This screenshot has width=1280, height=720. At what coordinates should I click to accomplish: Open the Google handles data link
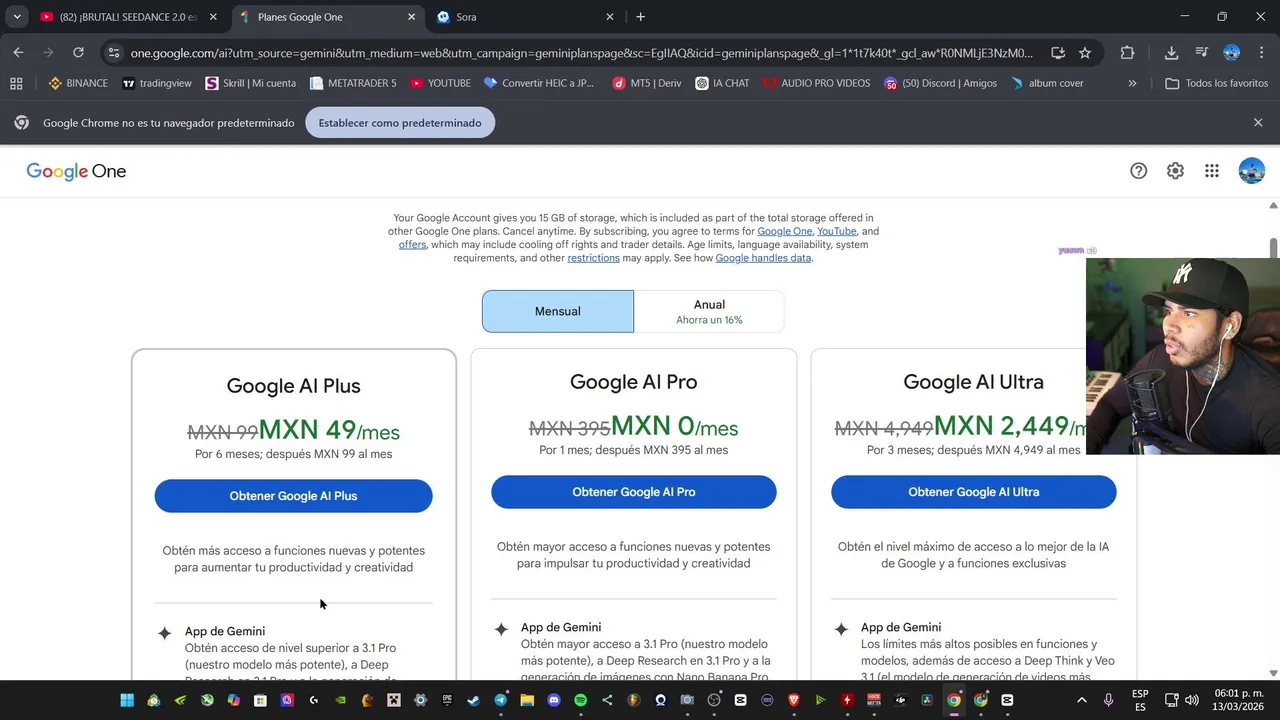[763, 258]
